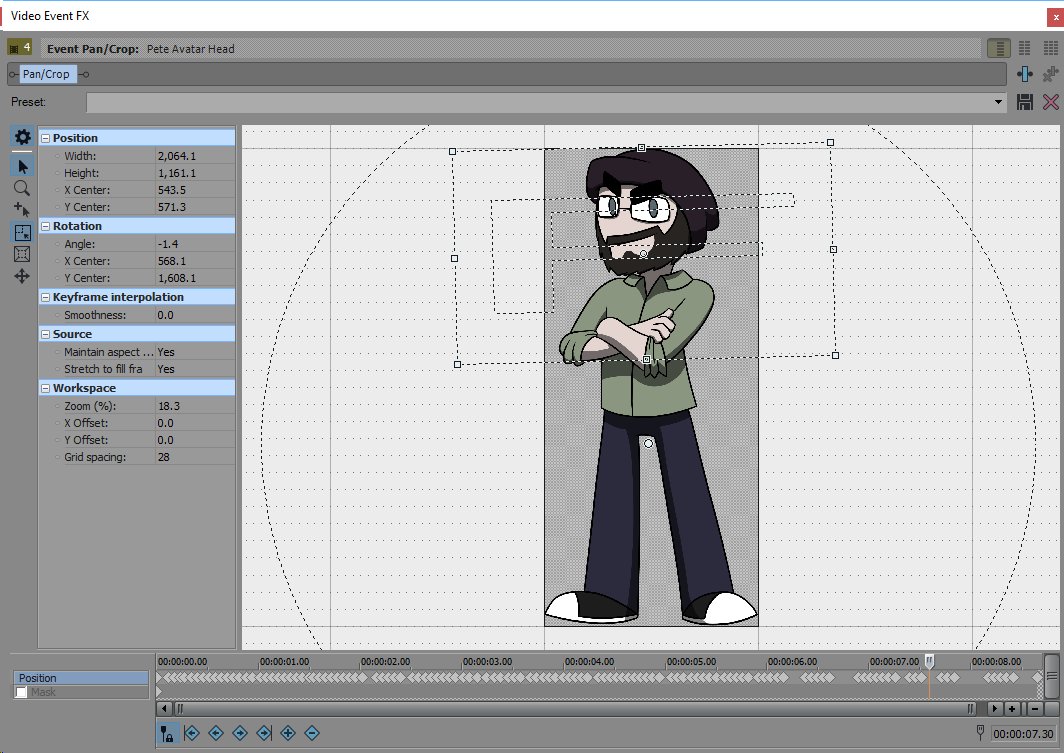
Task: Click the event number 4 icon
Action: click(20, 47)
